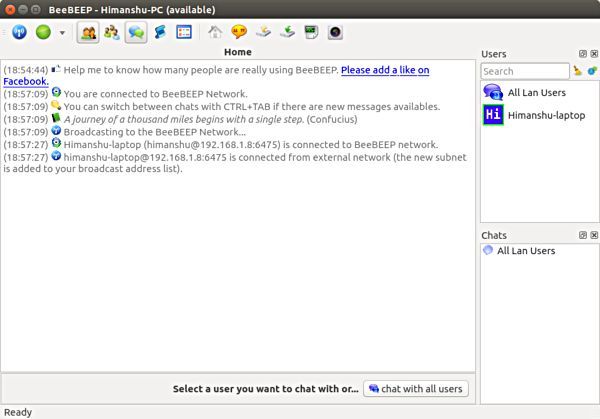Maximize the BeeBEEP window
This screenshot has width=600, height=419.
pyautogui.click(x=36, y=10)
